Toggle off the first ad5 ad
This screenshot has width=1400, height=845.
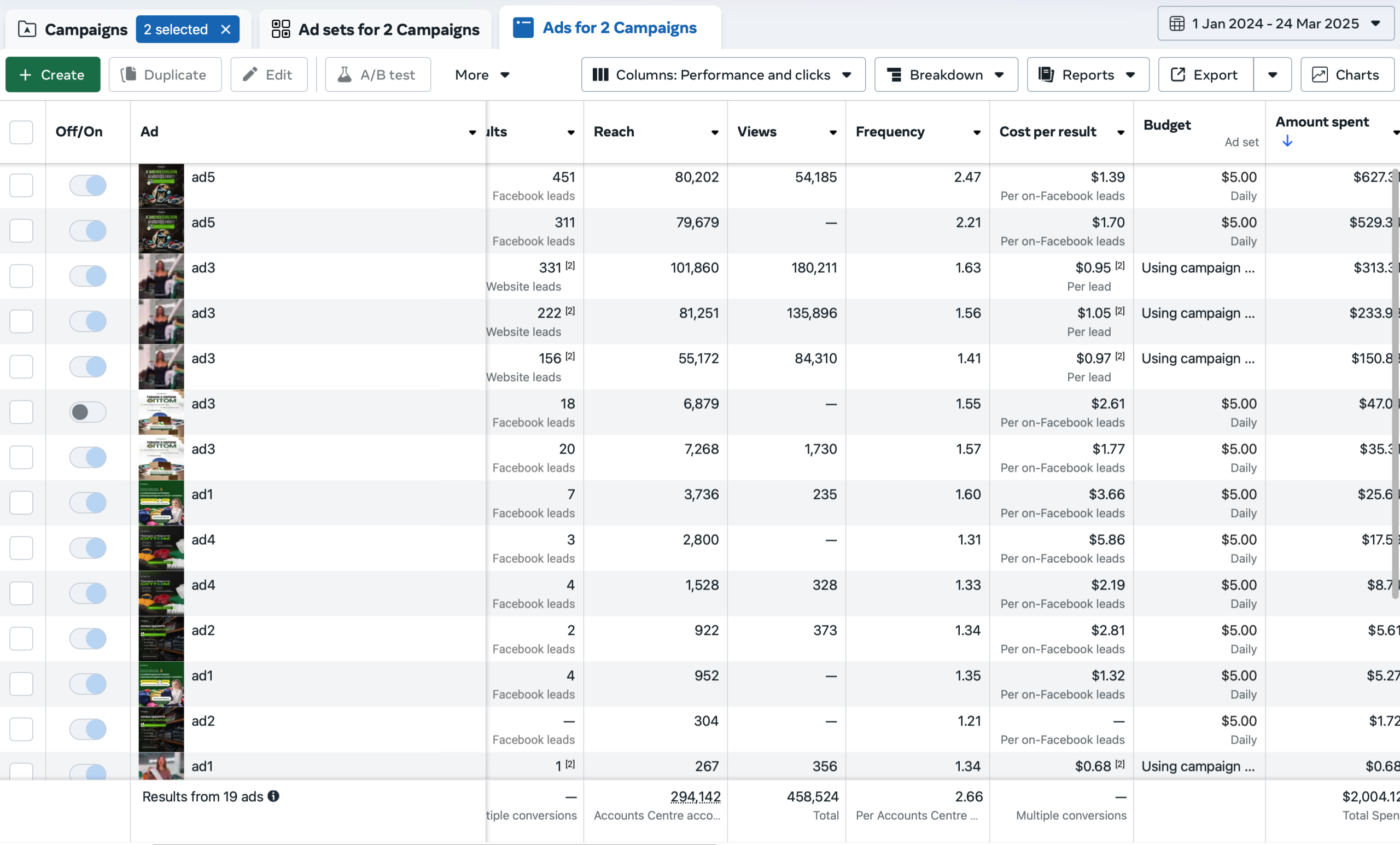click(88, 185)
